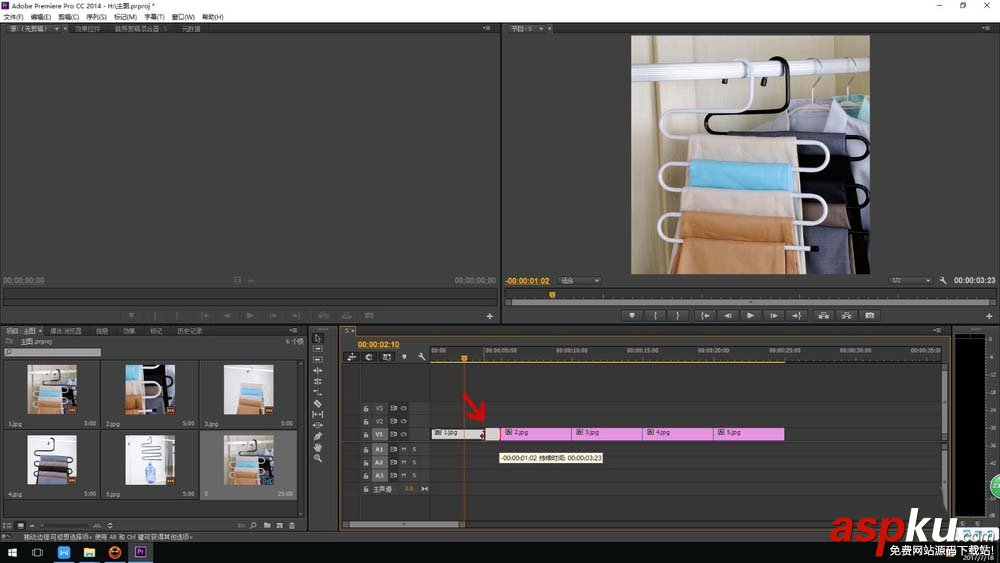
Task: Toggle lock on track V2
Action: pos(366,421)
